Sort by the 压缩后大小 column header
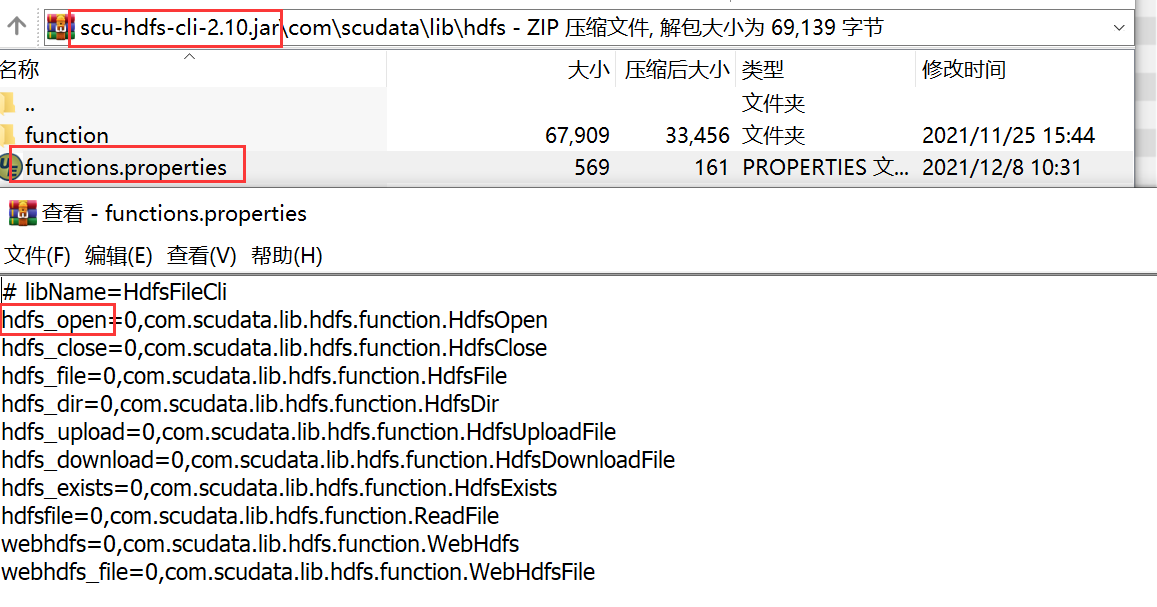This screenshot has height=607, width=1157. click(x=677, y=70)
